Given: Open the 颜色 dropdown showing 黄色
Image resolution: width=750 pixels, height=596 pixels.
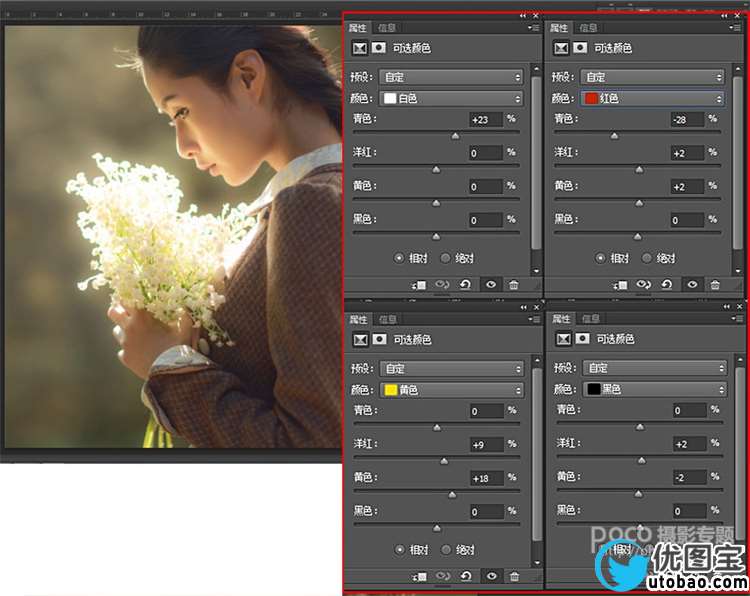Looking at the screenshot, I should [452, 390].
